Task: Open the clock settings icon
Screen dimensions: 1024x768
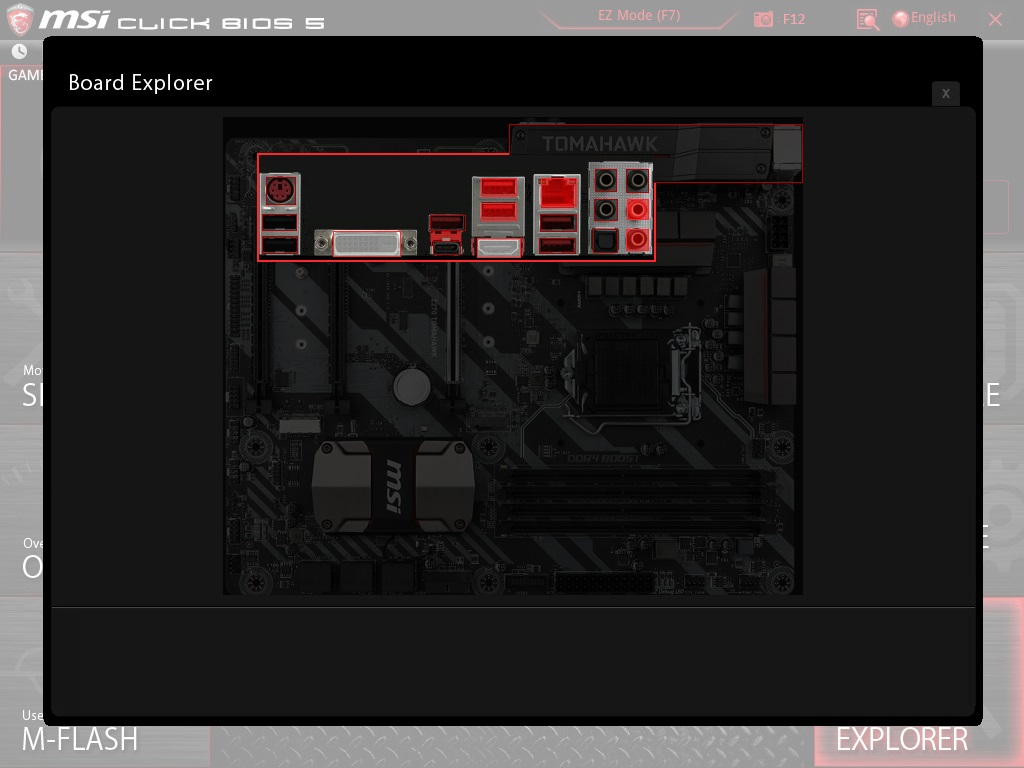Action: 20,51
